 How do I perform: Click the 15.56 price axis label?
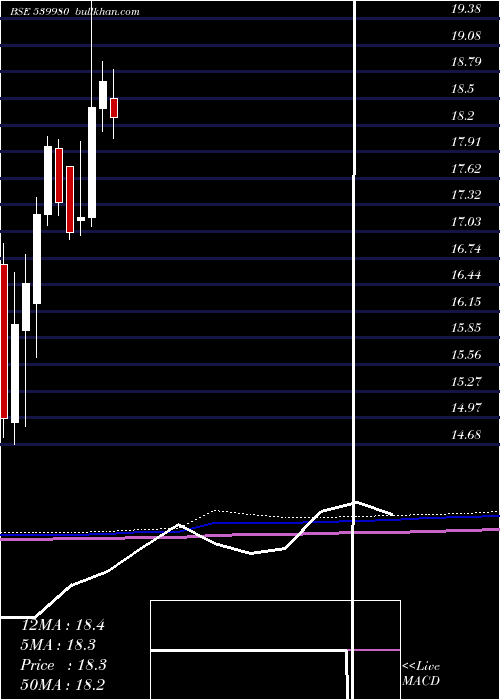[466, 354]
